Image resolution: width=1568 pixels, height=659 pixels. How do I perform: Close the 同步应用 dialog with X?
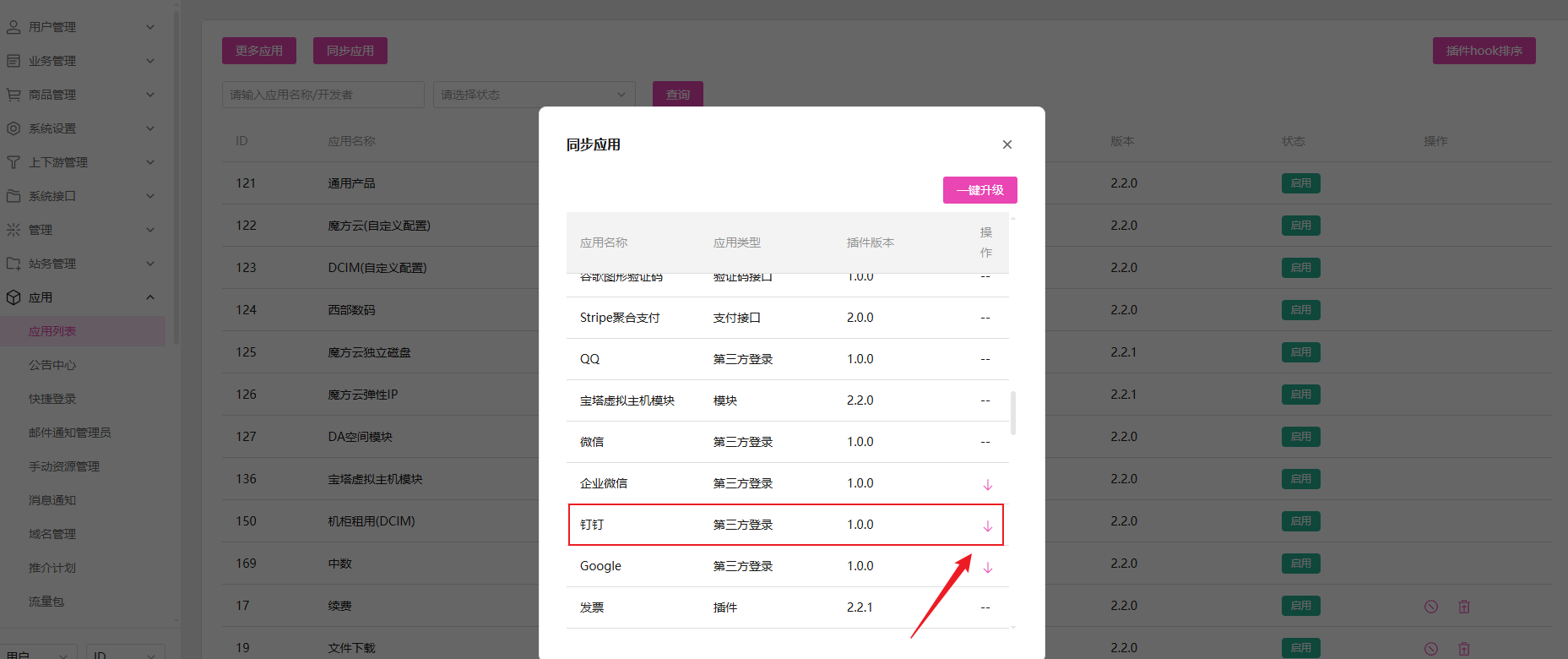click(x=1006, y=144)
